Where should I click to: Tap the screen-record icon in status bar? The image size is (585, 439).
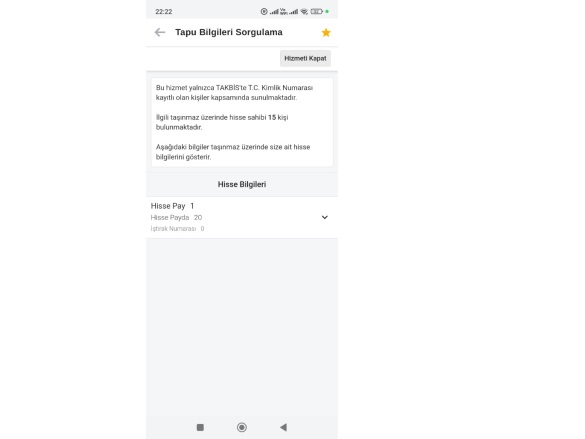[264, 12]
